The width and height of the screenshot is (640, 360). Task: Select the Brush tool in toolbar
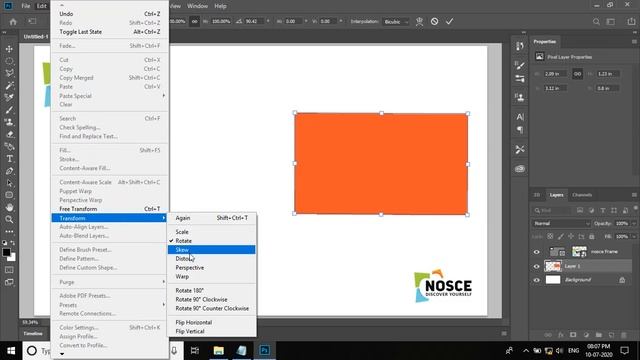[9, 110]
